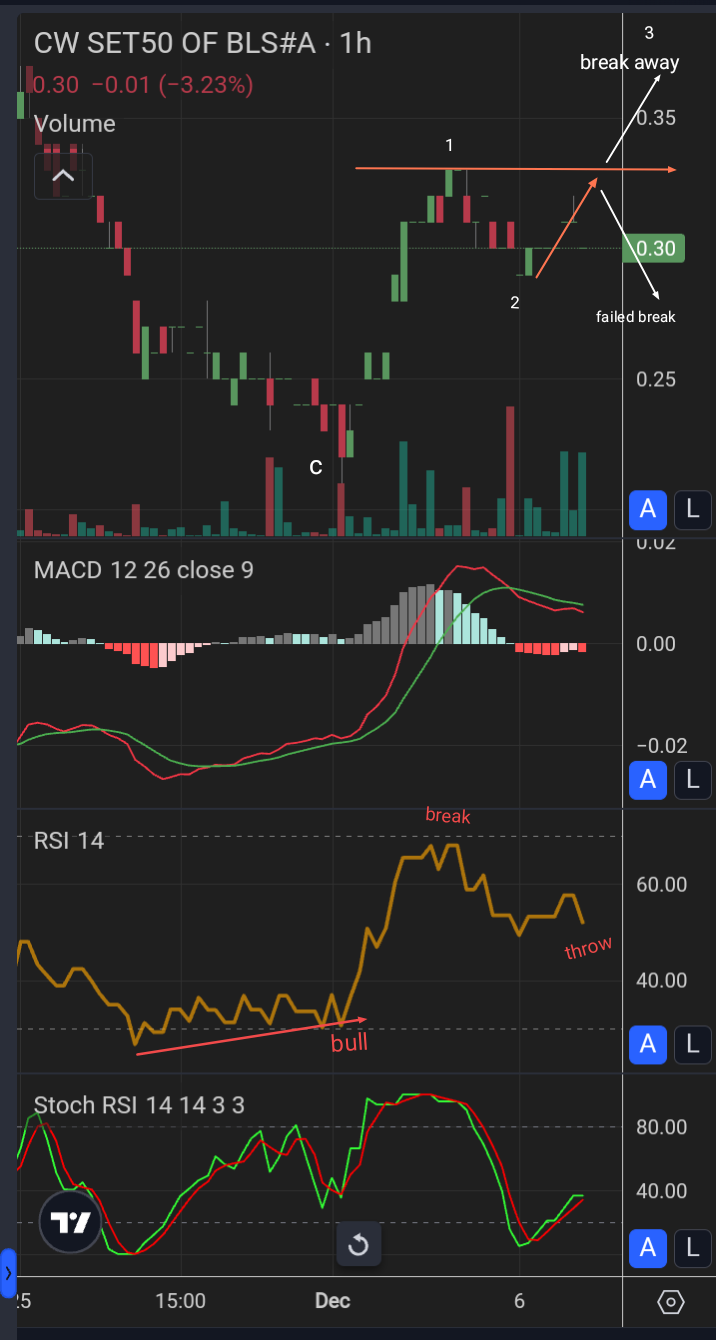716x1340 pixels.
Task: Toggle log scale L in RSI pane
Action: pos(692,1044)
